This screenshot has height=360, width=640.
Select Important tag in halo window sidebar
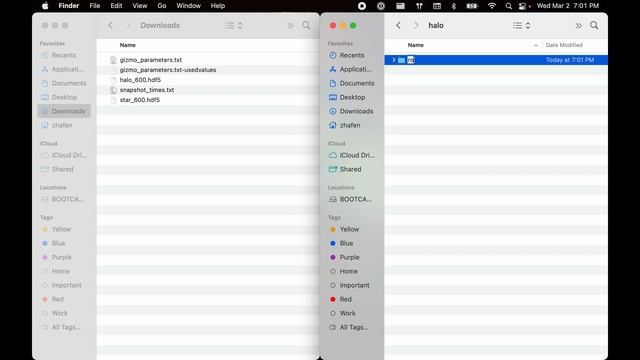click(x=349, y=285)
